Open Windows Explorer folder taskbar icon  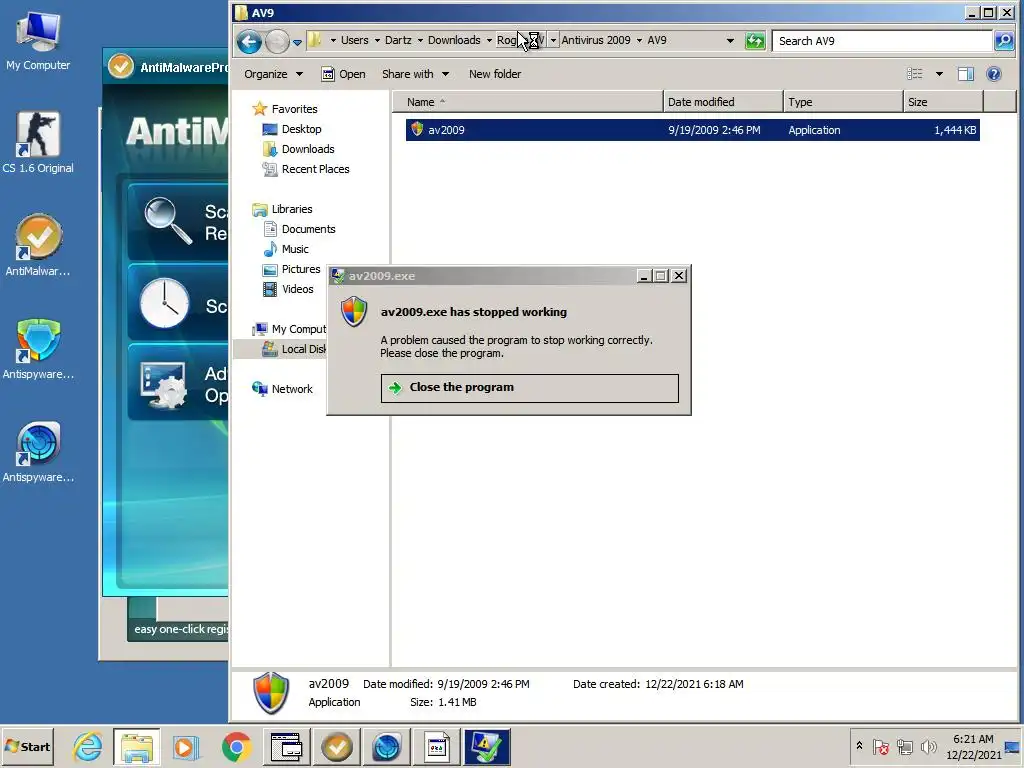[x=136, y=747]
